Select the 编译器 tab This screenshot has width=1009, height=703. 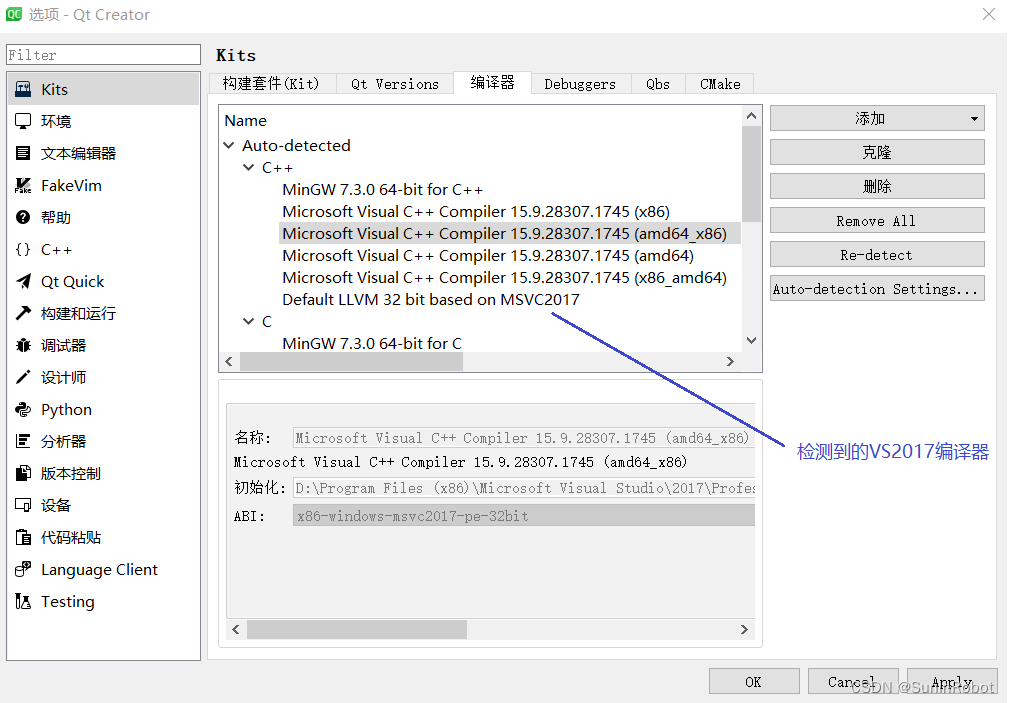pos(492,82)
